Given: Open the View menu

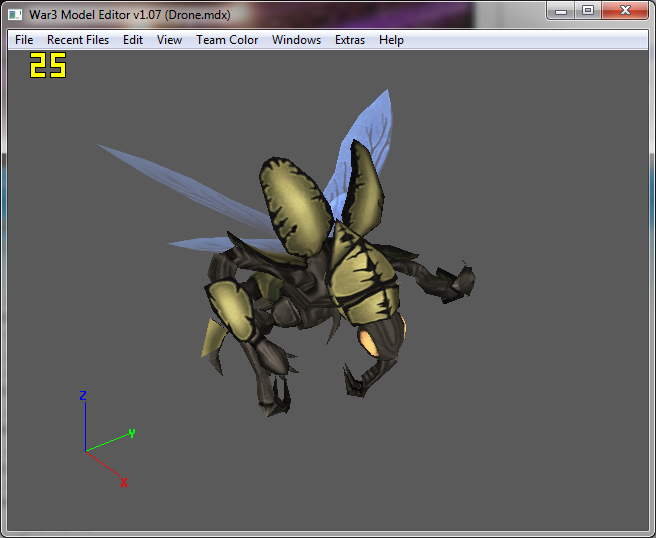Looking at the screenshot, I should click(x=169, y=40).
